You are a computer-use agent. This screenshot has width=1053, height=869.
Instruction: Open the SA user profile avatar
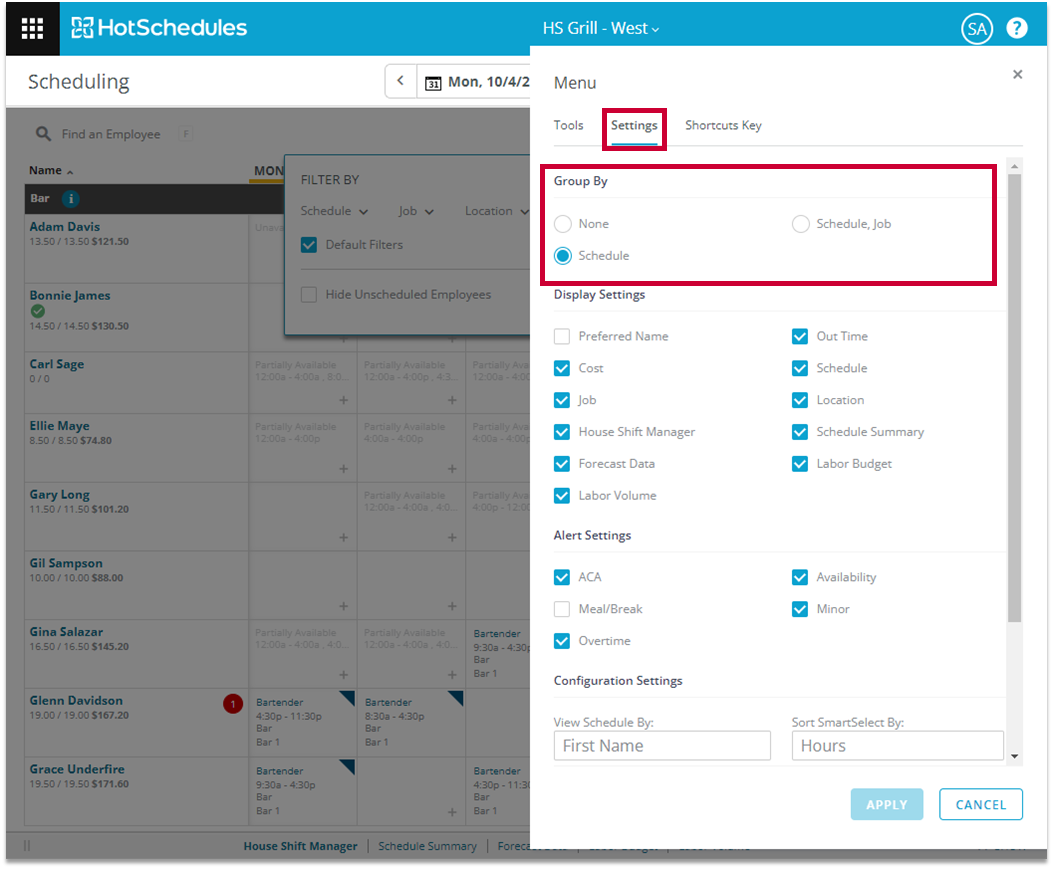point(976,29)
